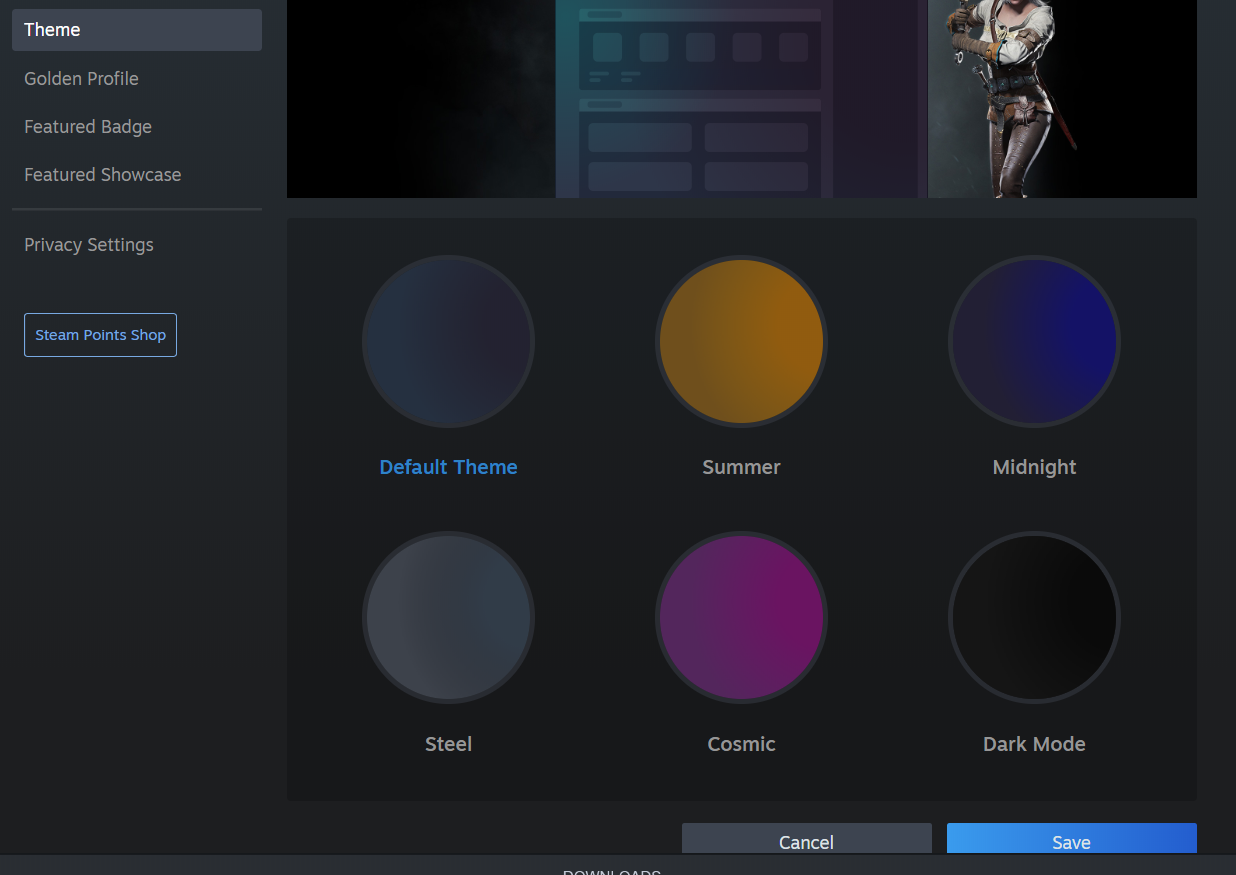Select the Default Theme color circle
Image resolution: width=1236 pixels, height=875 pixels.
448,342
